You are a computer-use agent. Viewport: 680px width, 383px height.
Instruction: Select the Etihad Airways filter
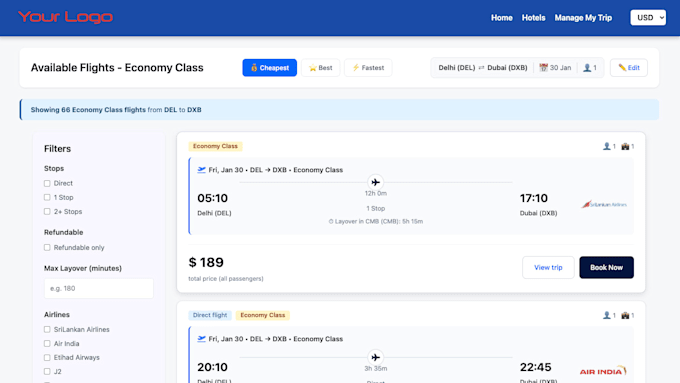[x=47, y=357]
